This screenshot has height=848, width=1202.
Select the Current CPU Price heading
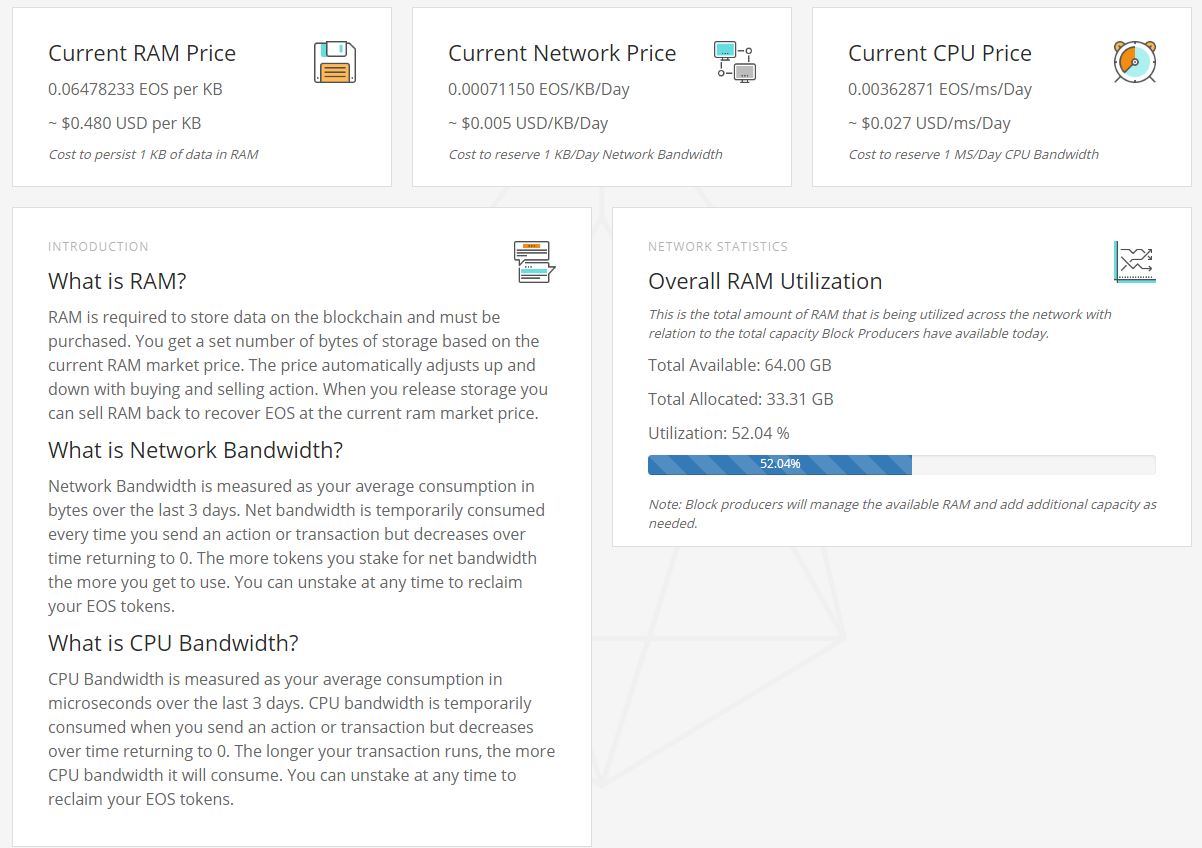[940, 53]
